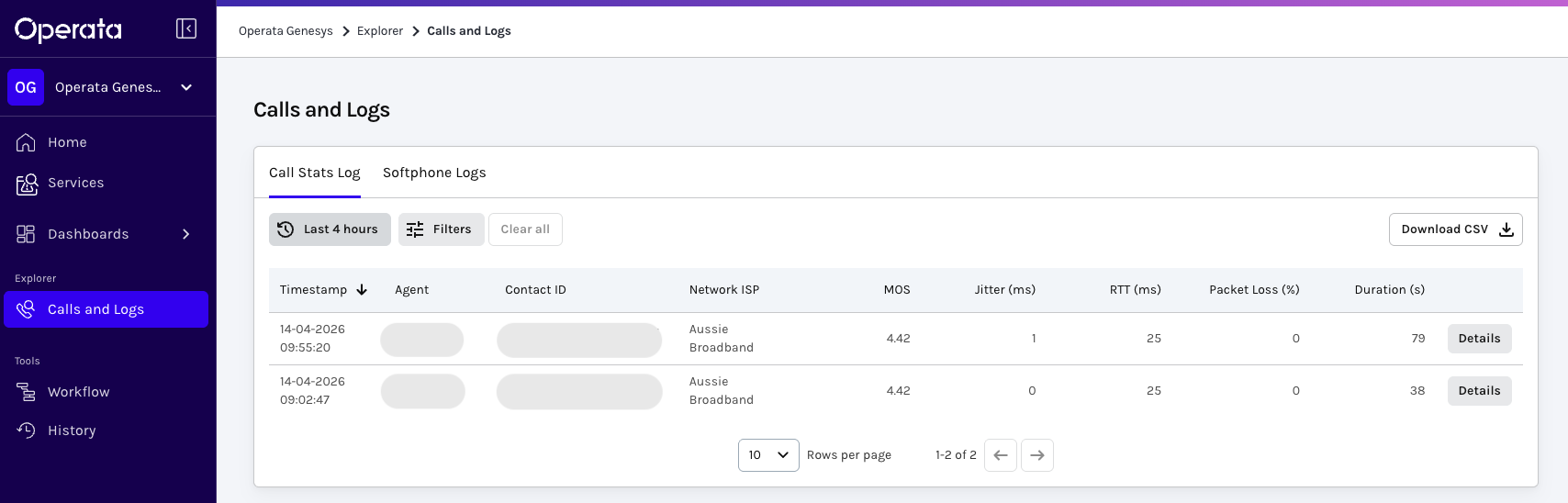Open the Filters panel

tap(441, 229)
